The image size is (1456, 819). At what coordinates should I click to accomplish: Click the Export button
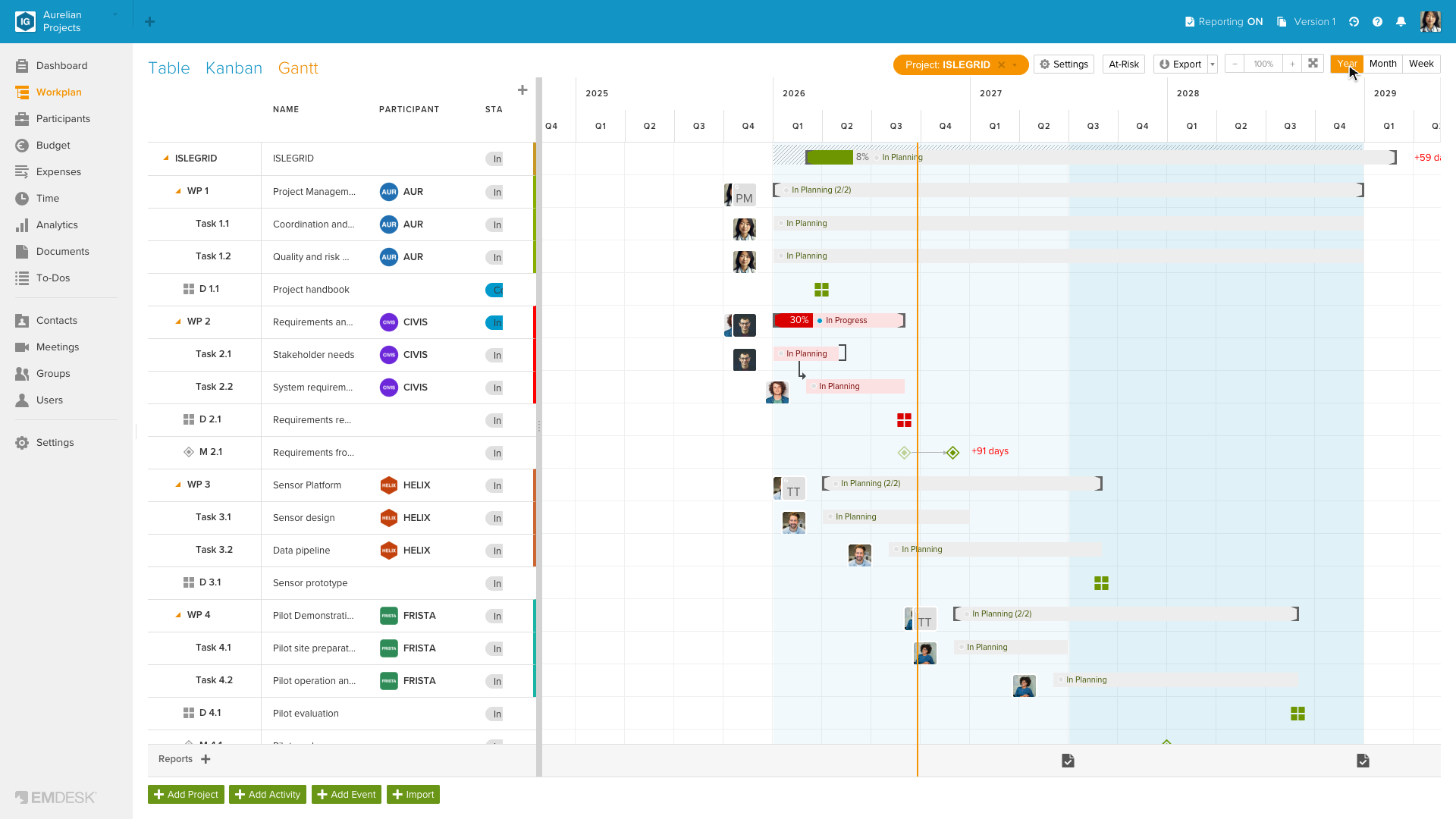[x=1181, y=64]
